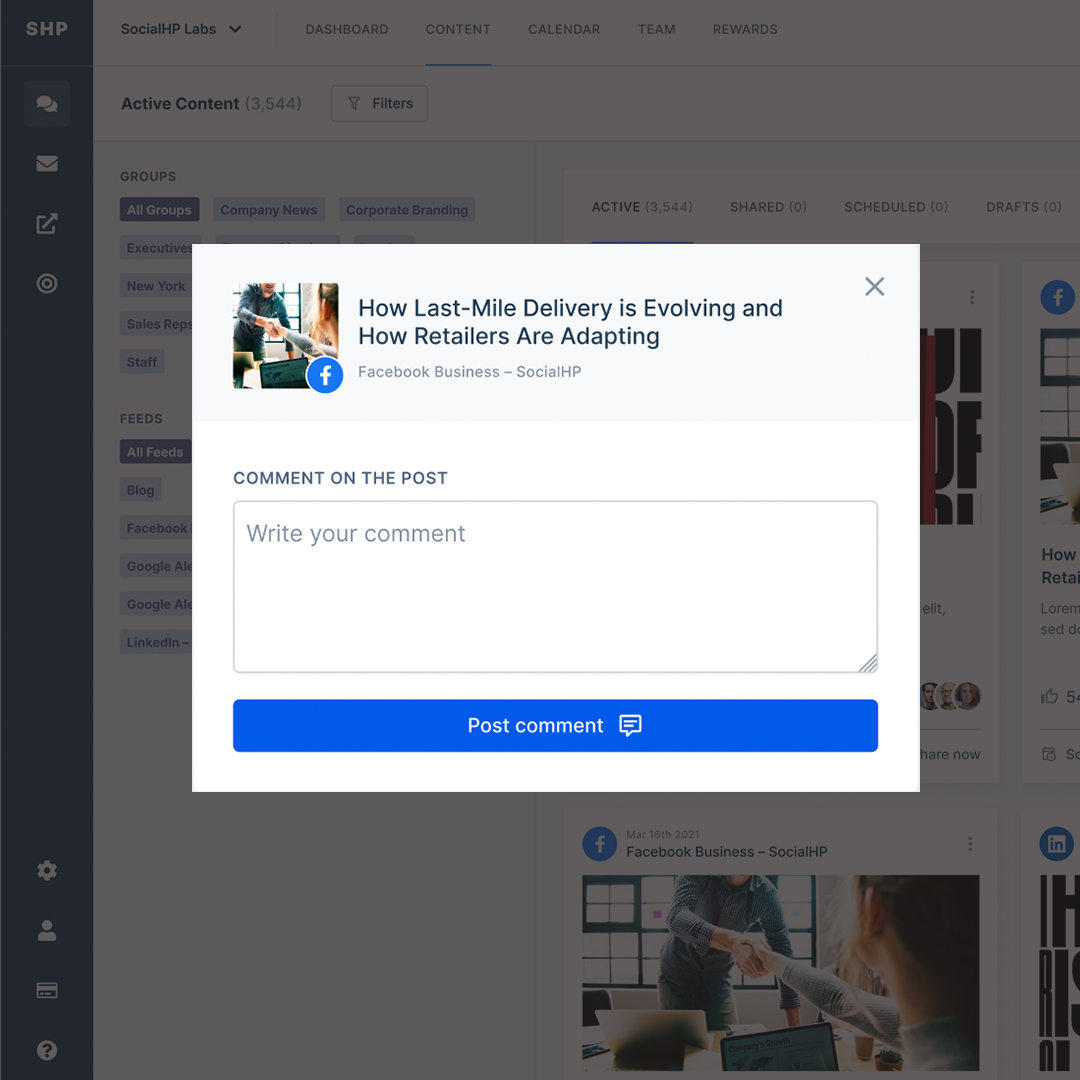Click the SHP logo in sidebar

tap(46, 29)
